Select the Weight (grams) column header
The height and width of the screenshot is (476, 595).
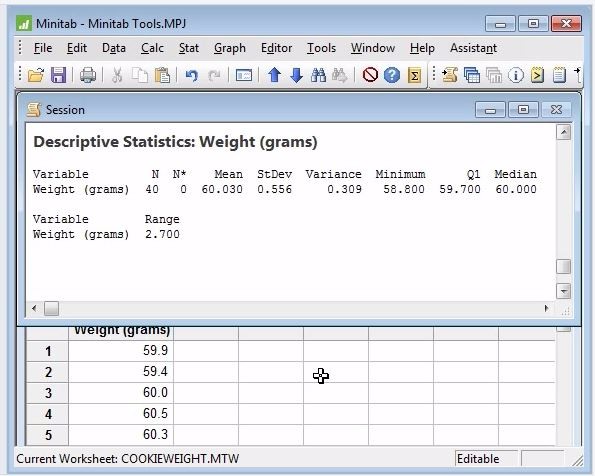pos(121,333)
